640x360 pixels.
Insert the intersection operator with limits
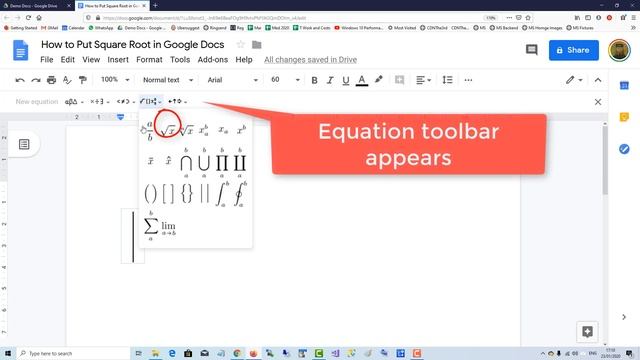[x=186, y=162]
